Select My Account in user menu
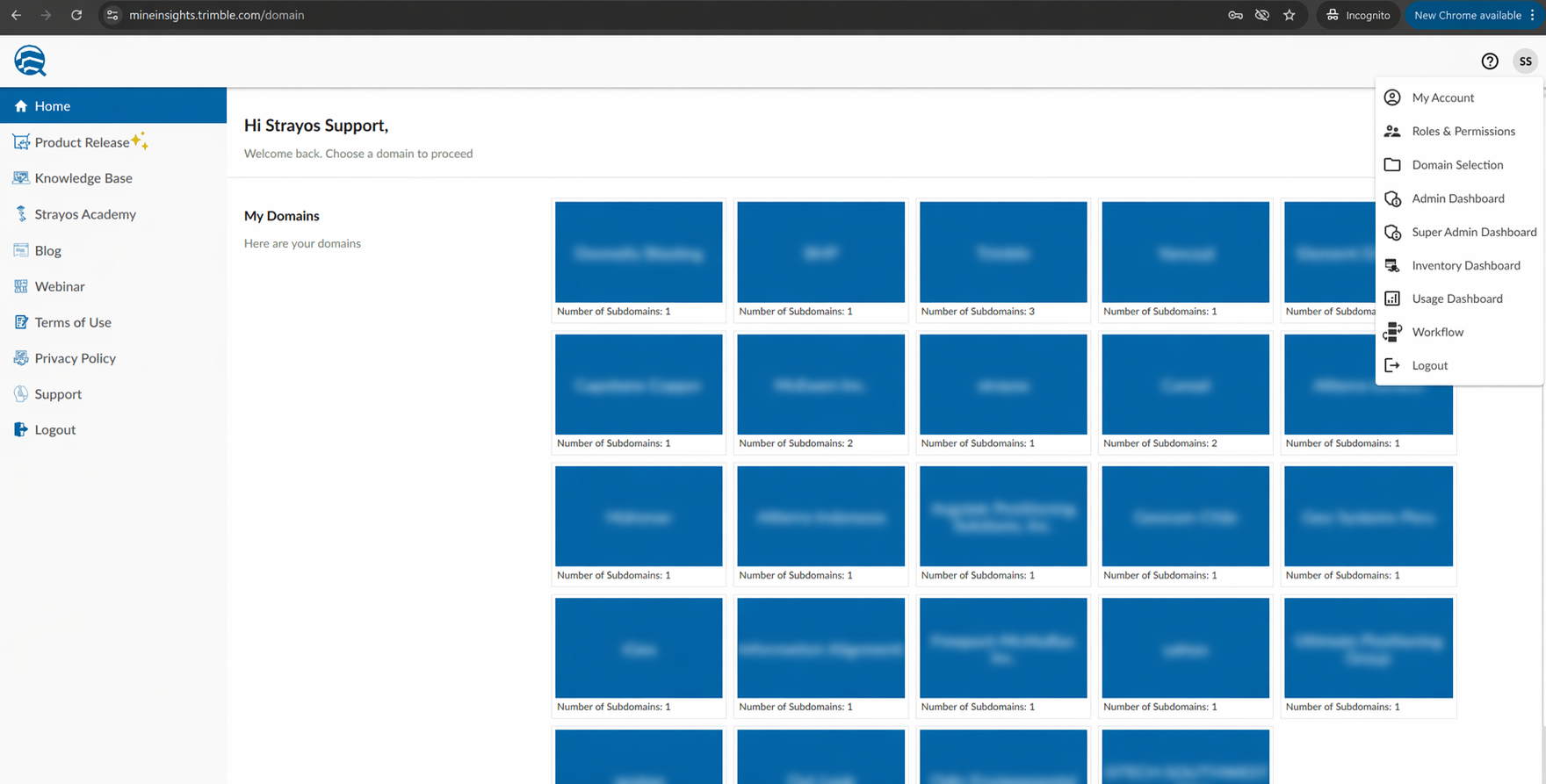The height and width of the screenshot is (784, 1546). point(1442,97)
